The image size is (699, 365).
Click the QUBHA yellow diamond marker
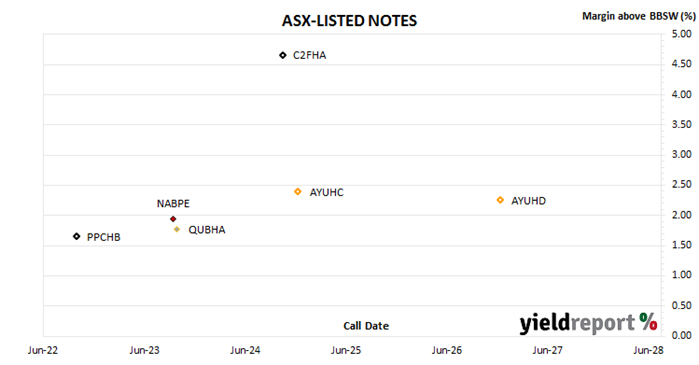pyautogui.click(x=177, y=230)
